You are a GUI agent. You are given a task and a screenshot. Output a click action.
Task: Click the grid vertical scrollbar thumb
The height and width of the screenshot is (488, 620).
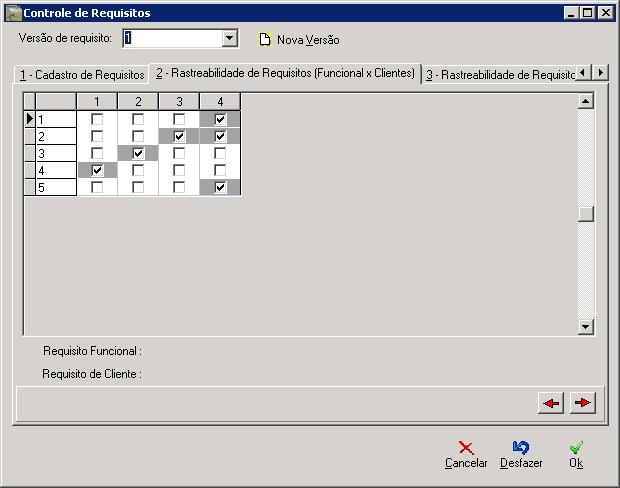(x=586, y=214)
